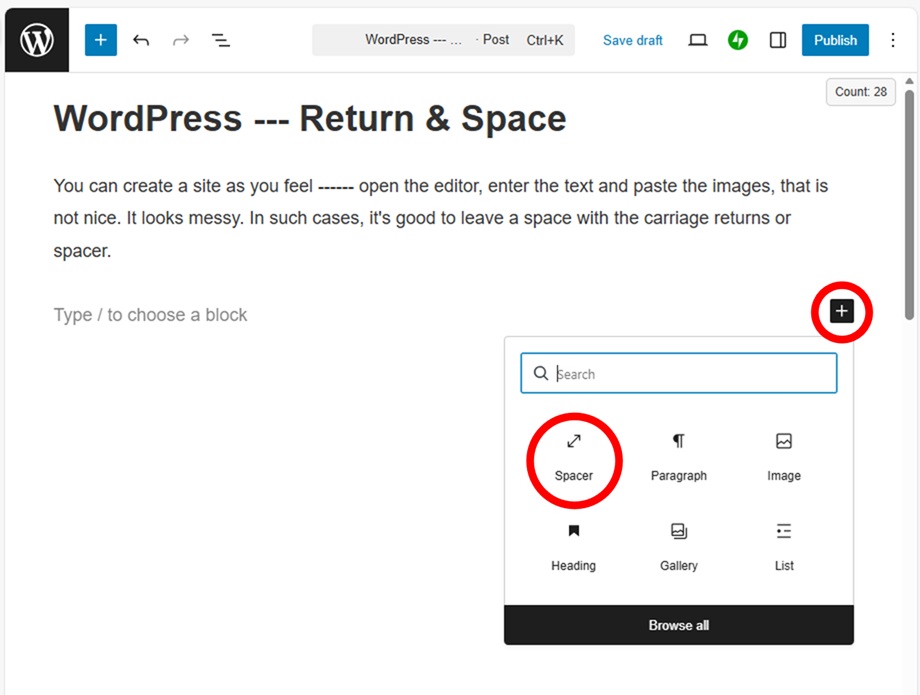Insert an Image block
This screenshot has width=920, height=695.
tap(783, 457)
